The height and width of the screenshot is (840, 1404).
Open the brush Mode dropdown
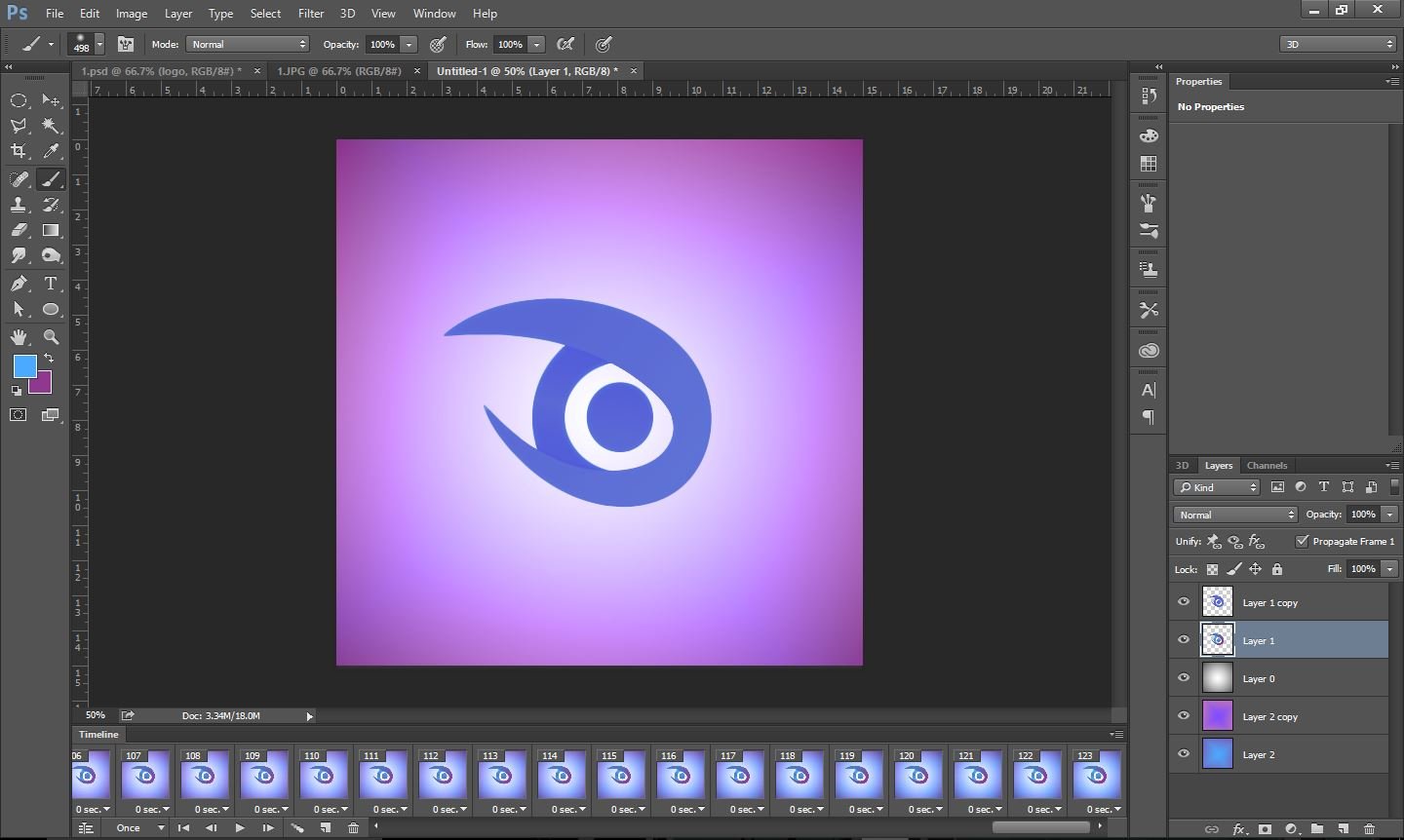248,44
